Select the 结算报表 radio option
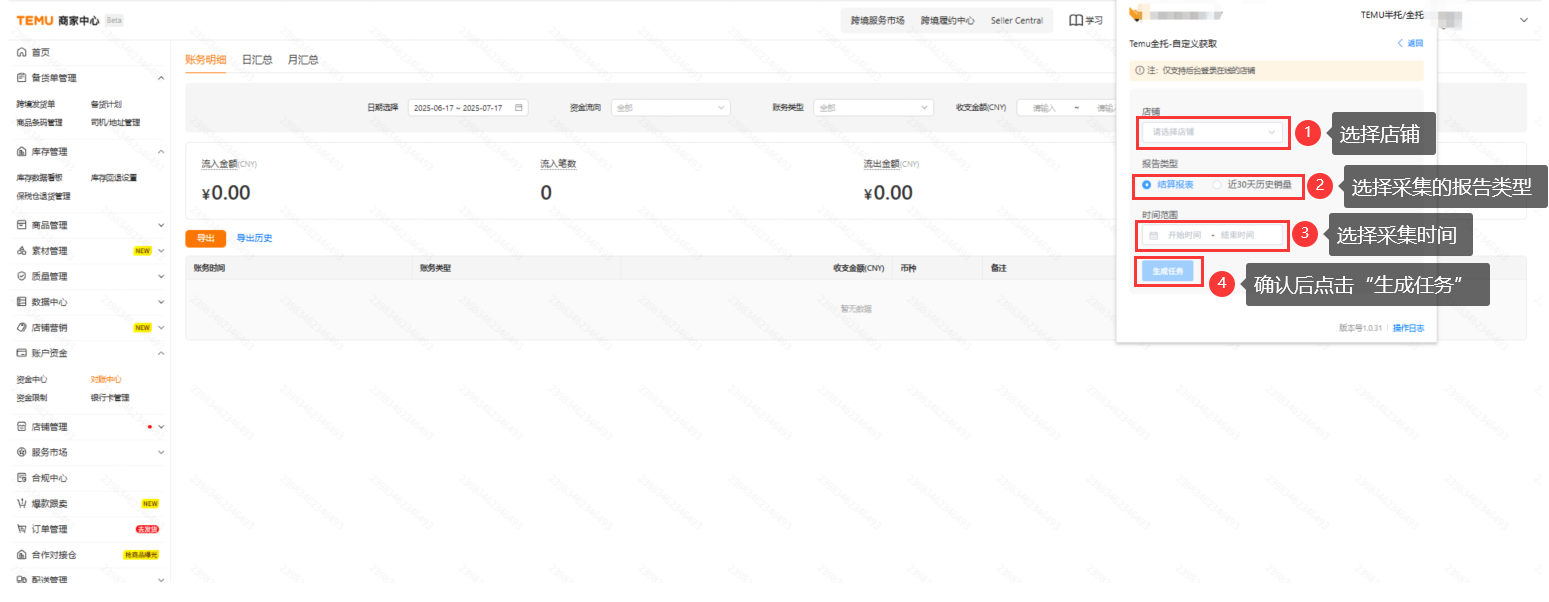Viewport: 1549px width, 602px height. [x=1146, y=185]
